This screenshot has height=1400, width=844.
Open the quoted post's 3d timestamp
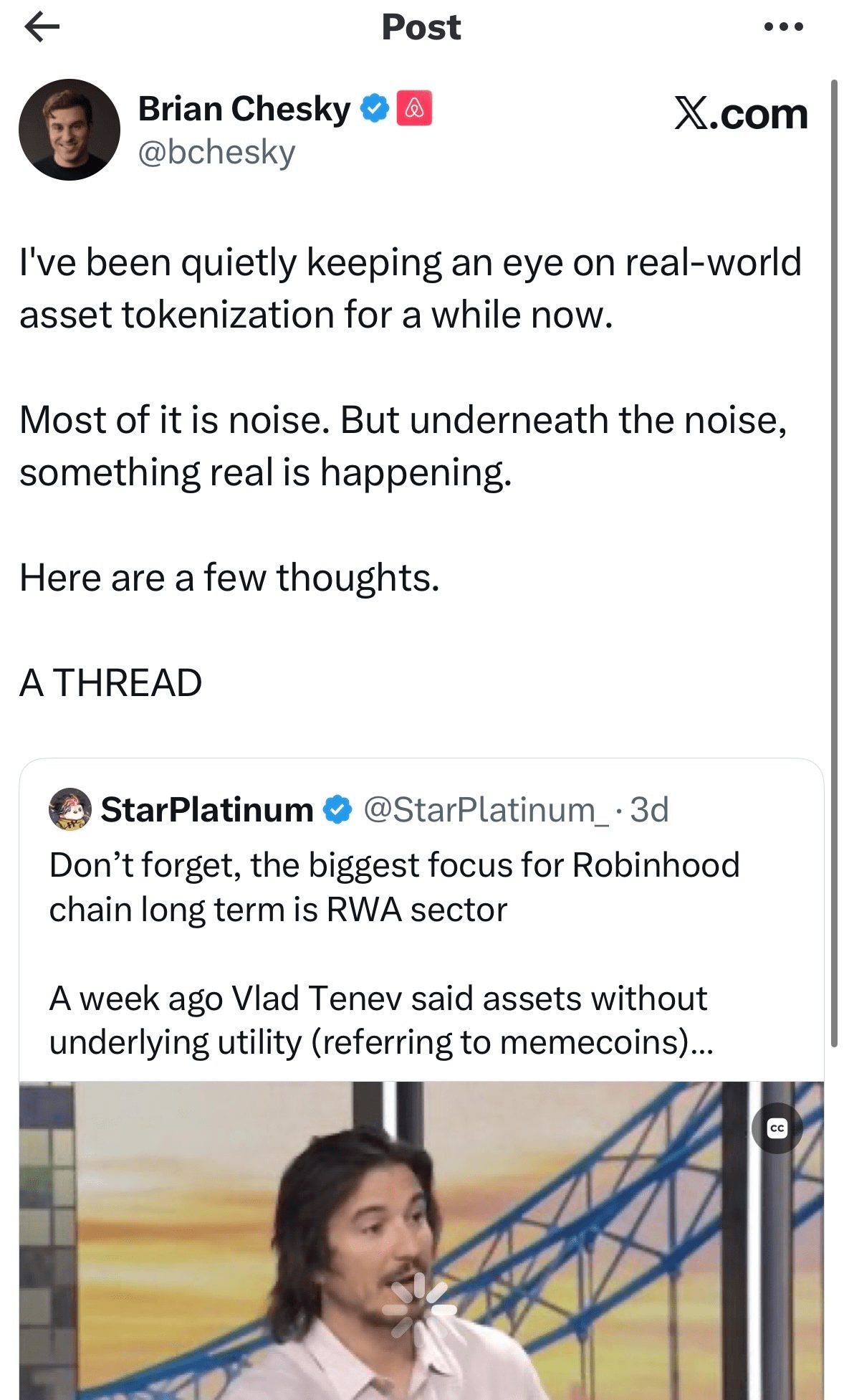coord(649,810)
